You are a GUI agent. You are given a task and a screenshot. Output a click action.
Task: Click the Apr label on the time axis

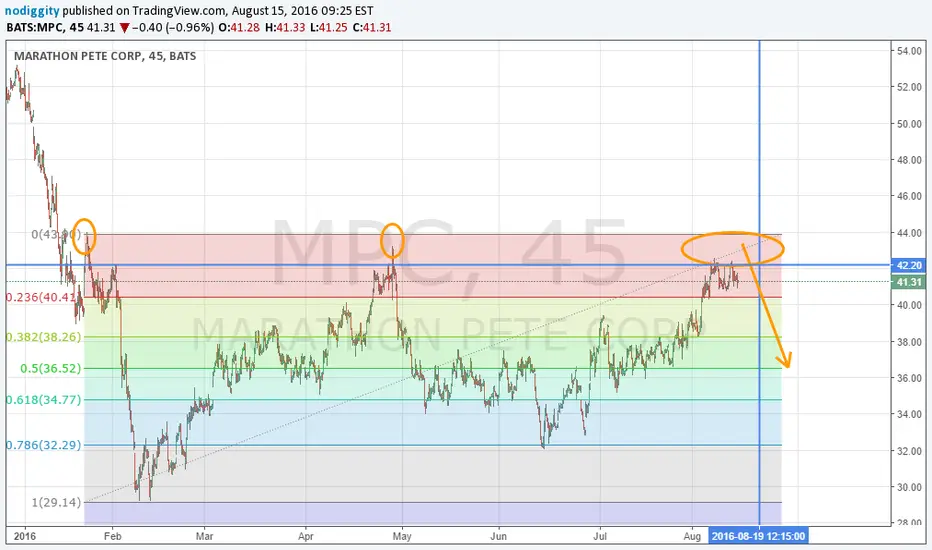point(306,536)
